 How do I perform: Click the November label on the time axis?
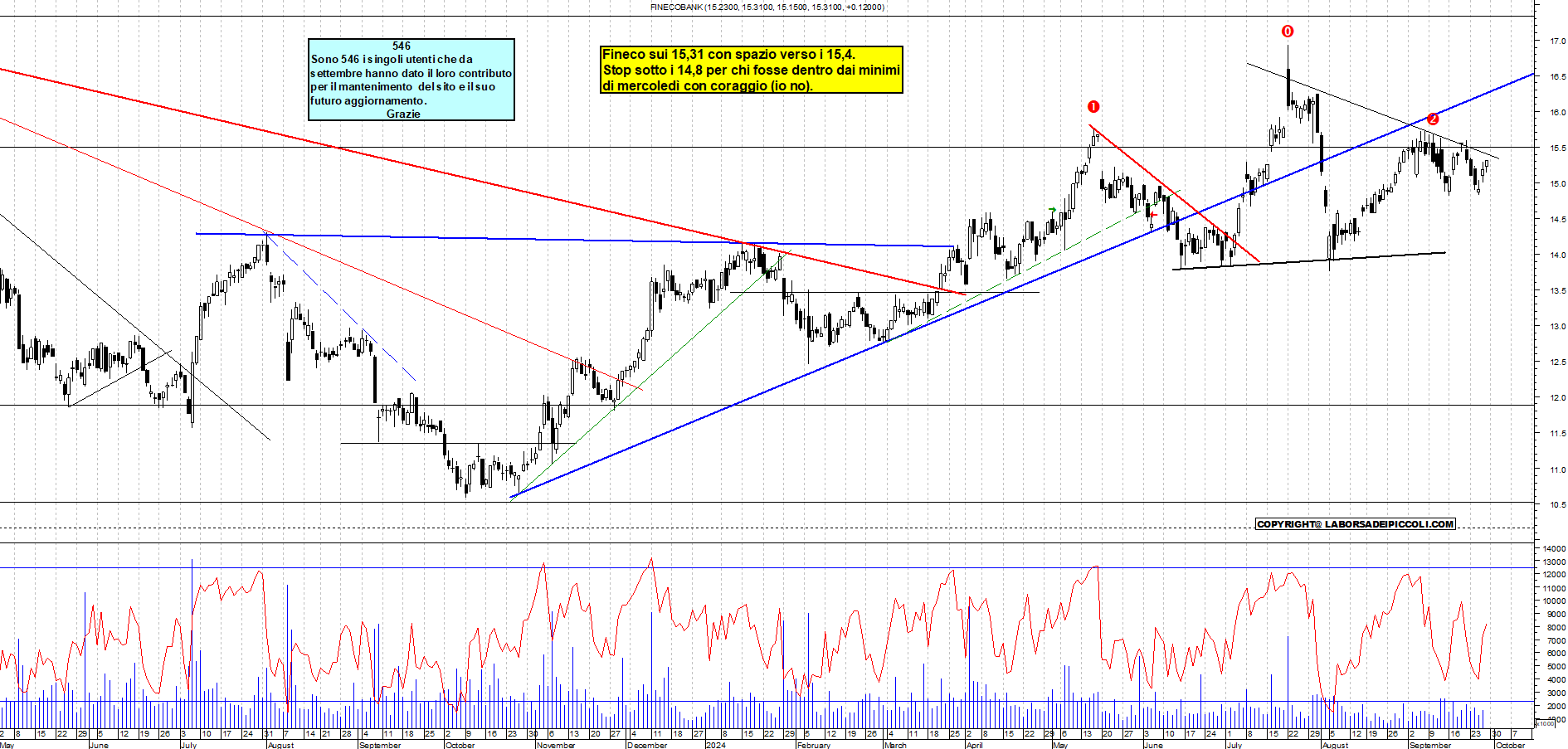pyautogui.click(x=556, y=745)
